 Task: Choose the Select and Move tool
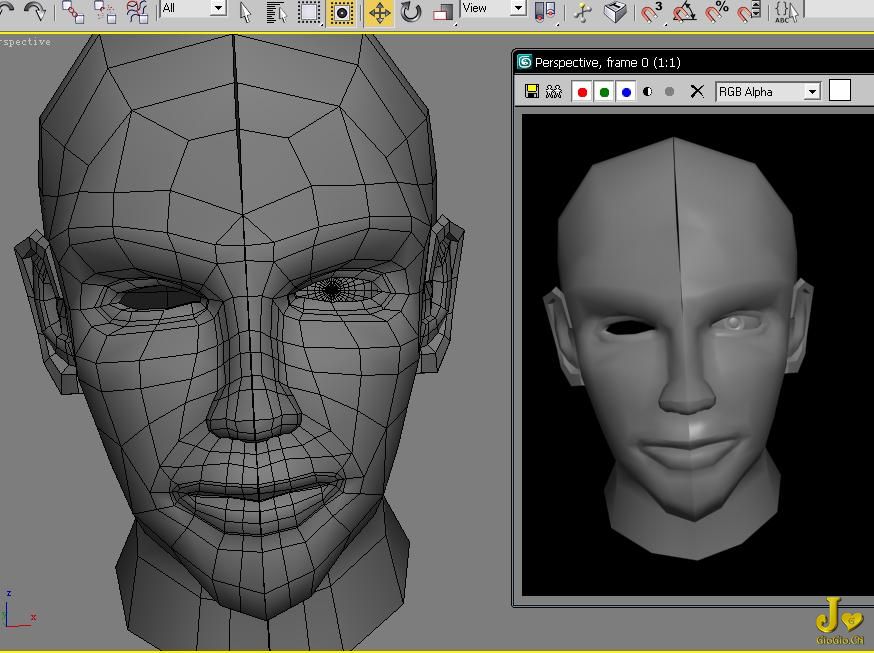(379, 12)
